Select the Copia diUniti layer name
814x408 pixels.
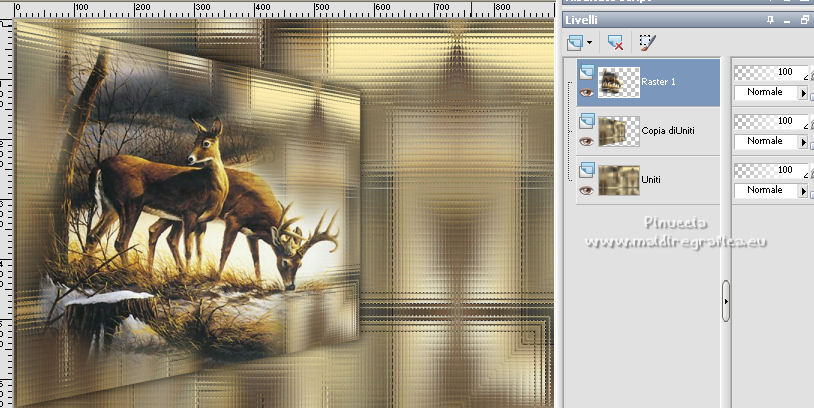pyautogui.click(x=668, y=131)
